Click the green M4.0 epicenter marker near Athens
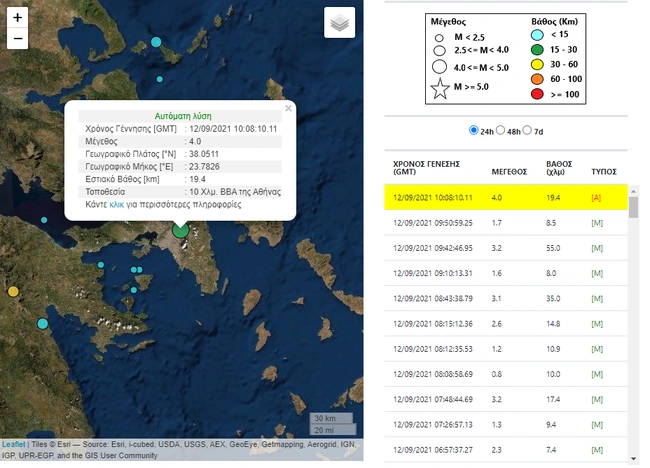 pos(180,230)
